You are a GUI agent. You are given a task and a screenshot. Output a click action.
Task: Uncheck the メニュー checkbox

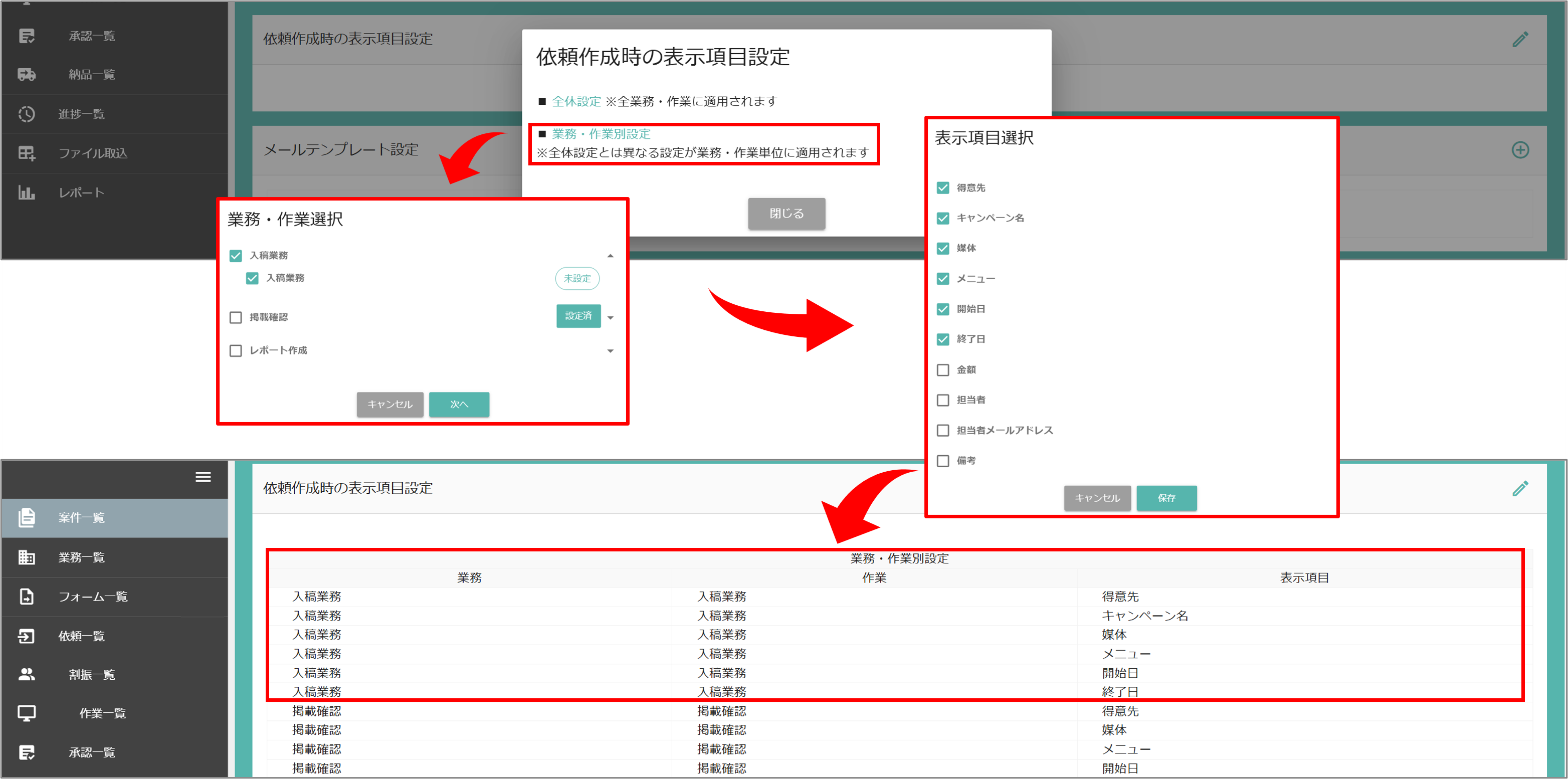click(x=943, y=279)
